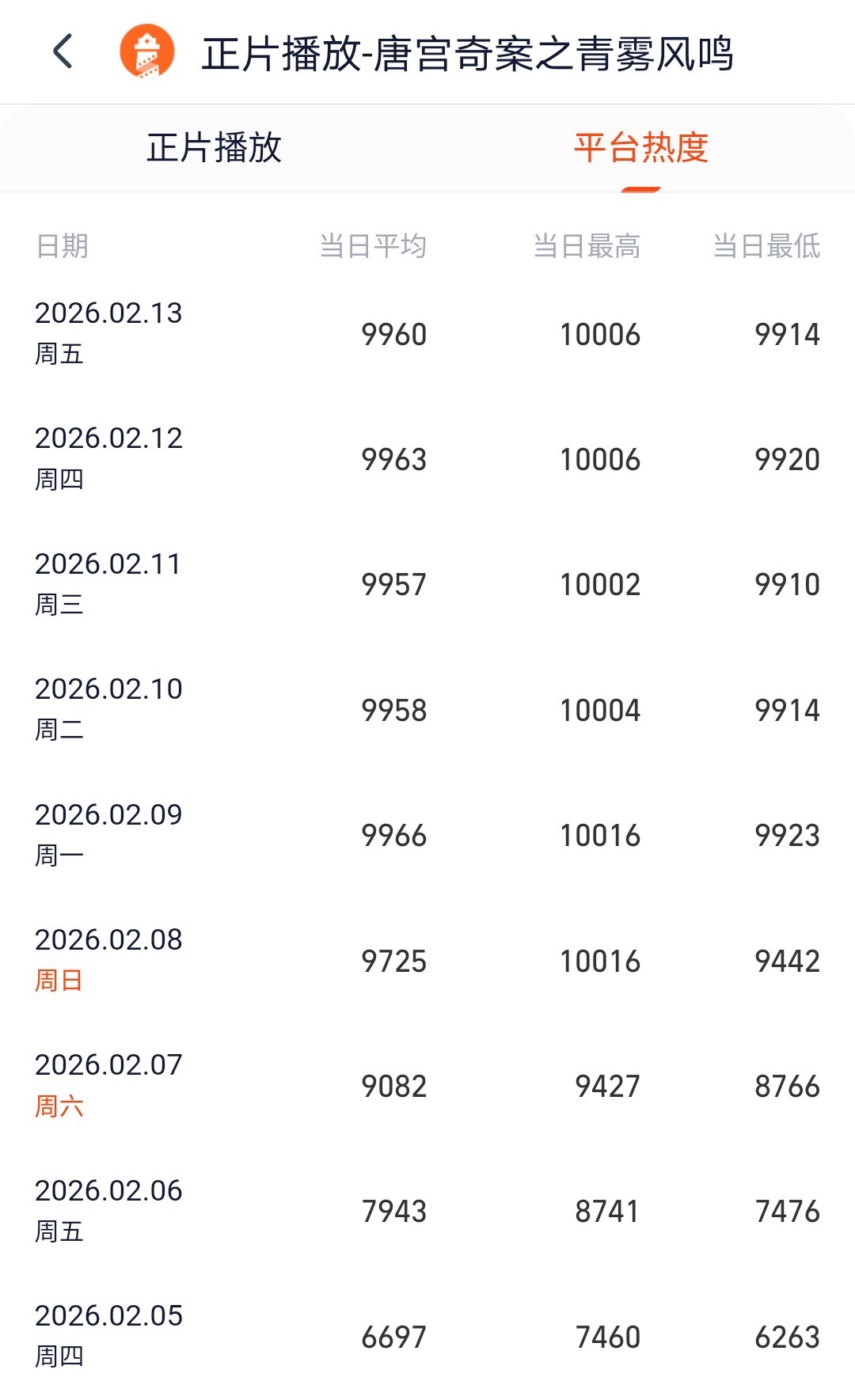
Task: Tap the back arrow icon
Action: pos(63,51)
